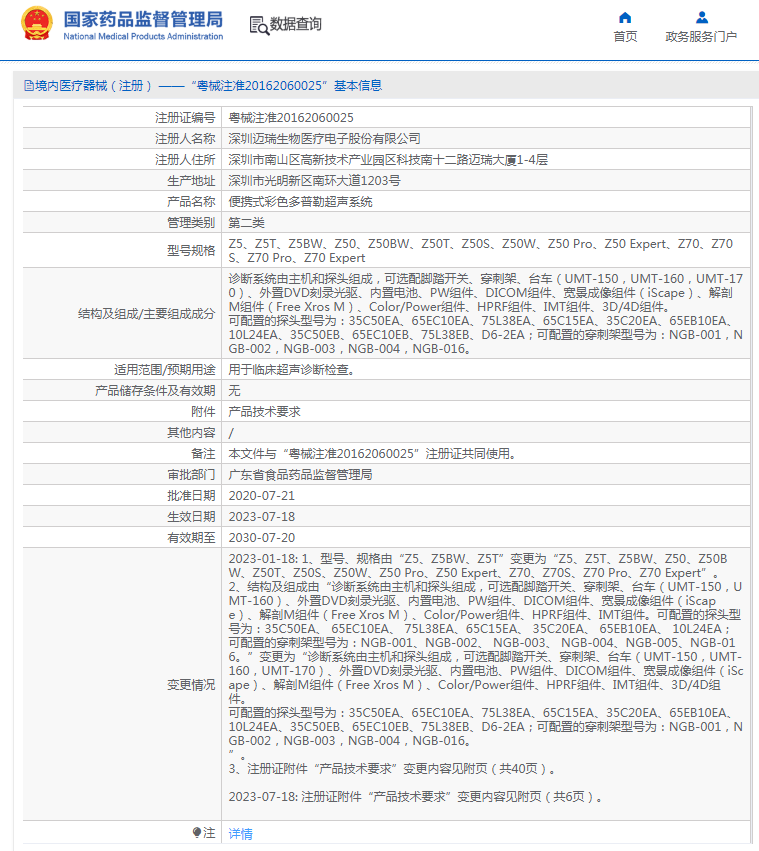This screenshot has width=759, height=851.
Task: Click National Medical Products Administration text
Action: click(143, 36)
